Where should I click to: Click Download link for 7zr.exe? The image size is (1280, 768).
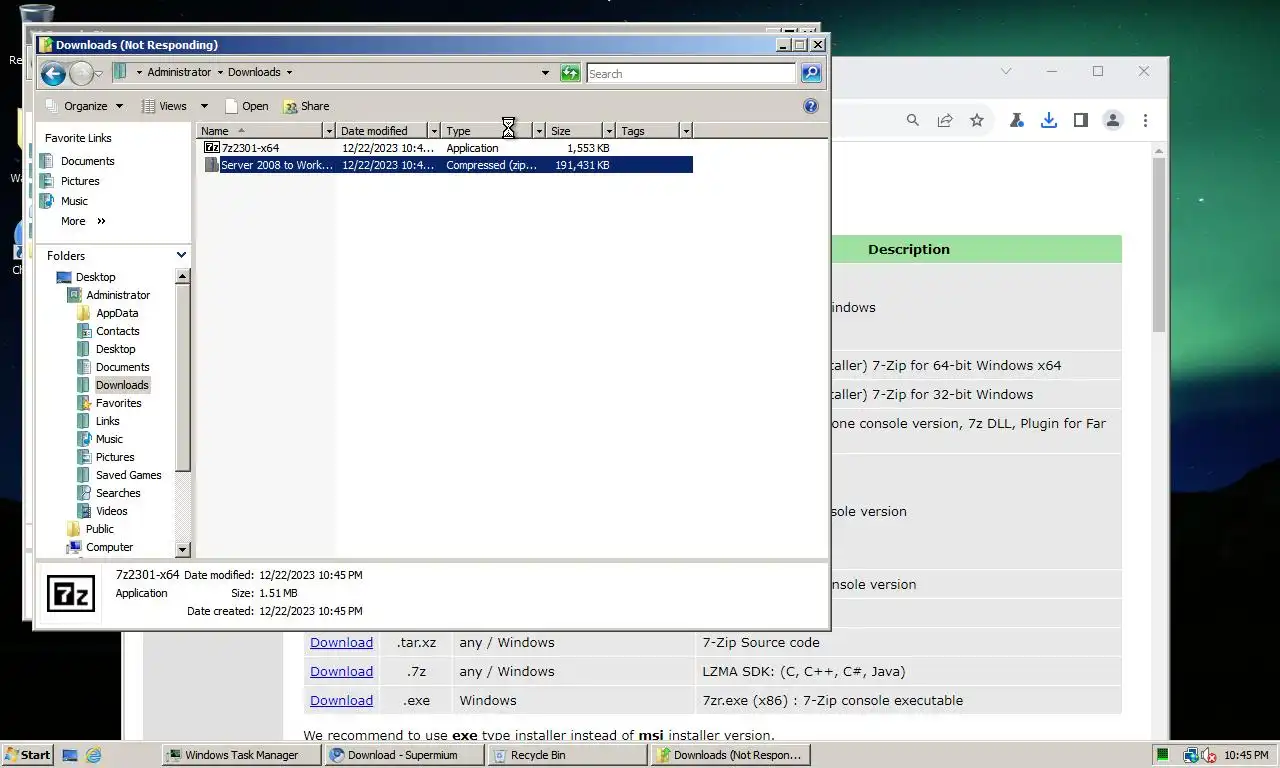(341, 700)
